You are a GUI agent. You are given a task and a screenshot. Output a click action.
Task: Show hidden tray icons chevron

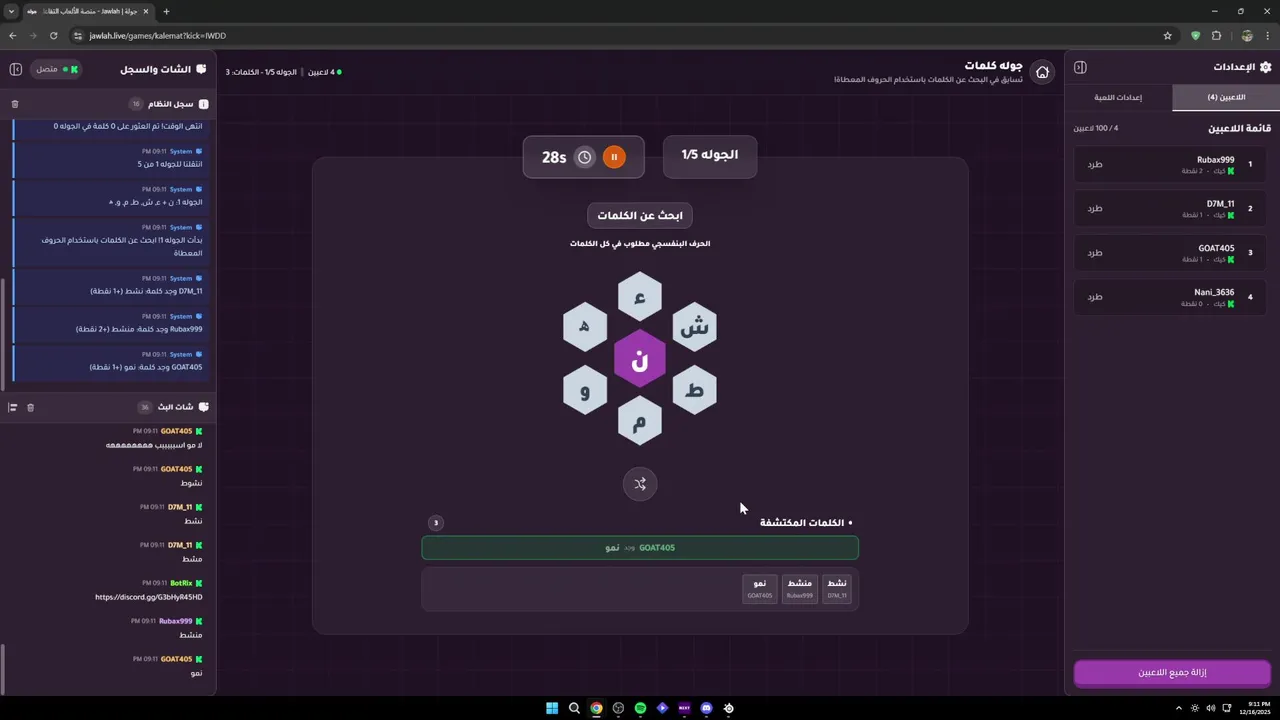click(x=1179, y=708)
